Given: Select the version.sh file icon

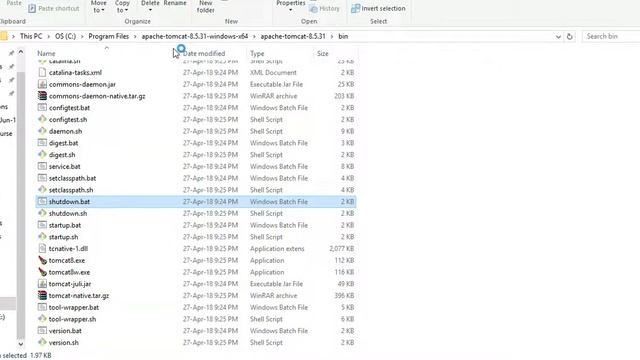Looking at the screenshot, I should (x=42, y=342).
